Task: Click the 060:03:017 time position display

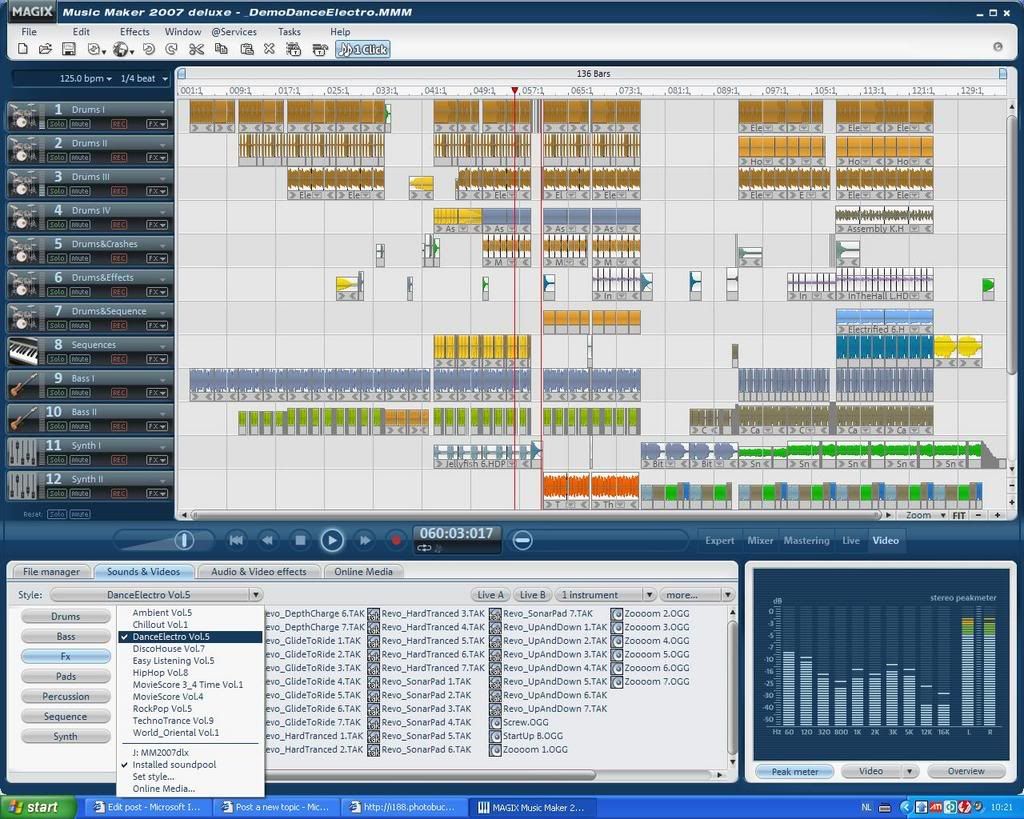Action: [x=456, y=534]
